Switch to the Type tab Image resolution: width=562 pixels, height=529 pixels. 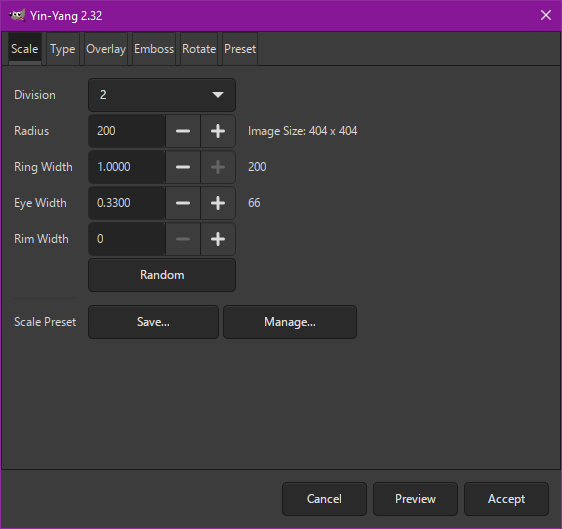coord(63,49)
